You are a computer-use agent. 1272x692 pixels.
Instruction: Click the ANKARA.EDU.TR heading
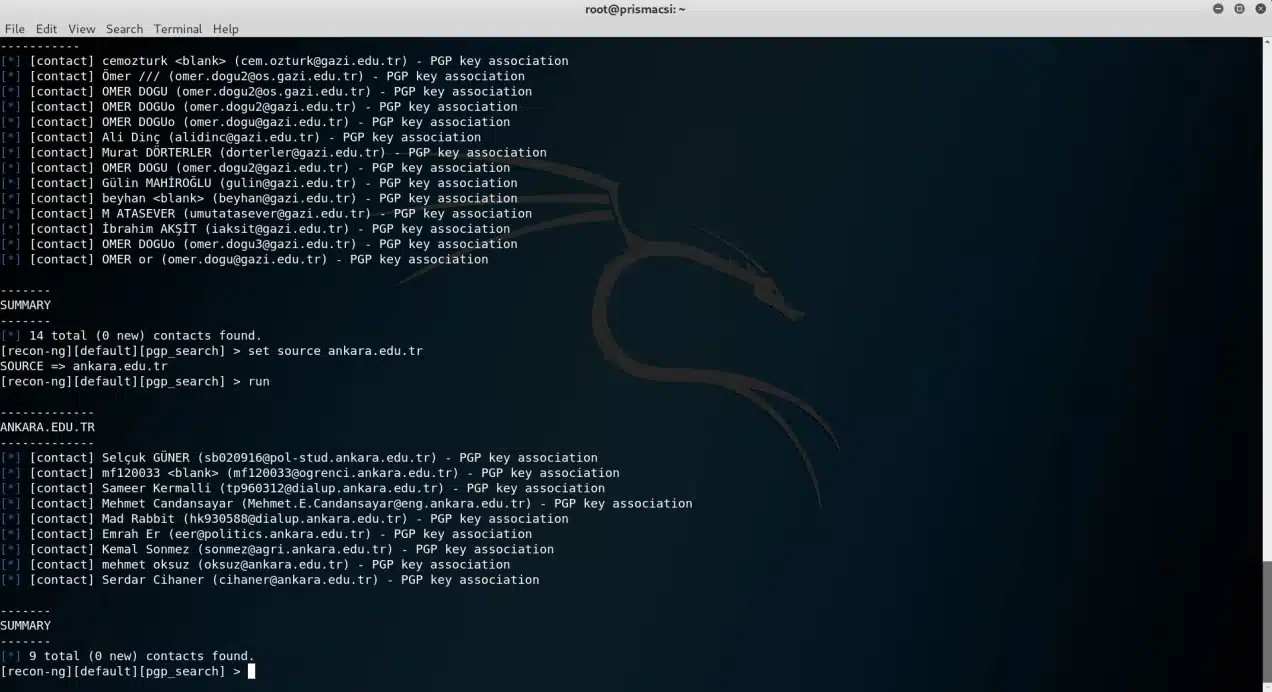point(47,427)
